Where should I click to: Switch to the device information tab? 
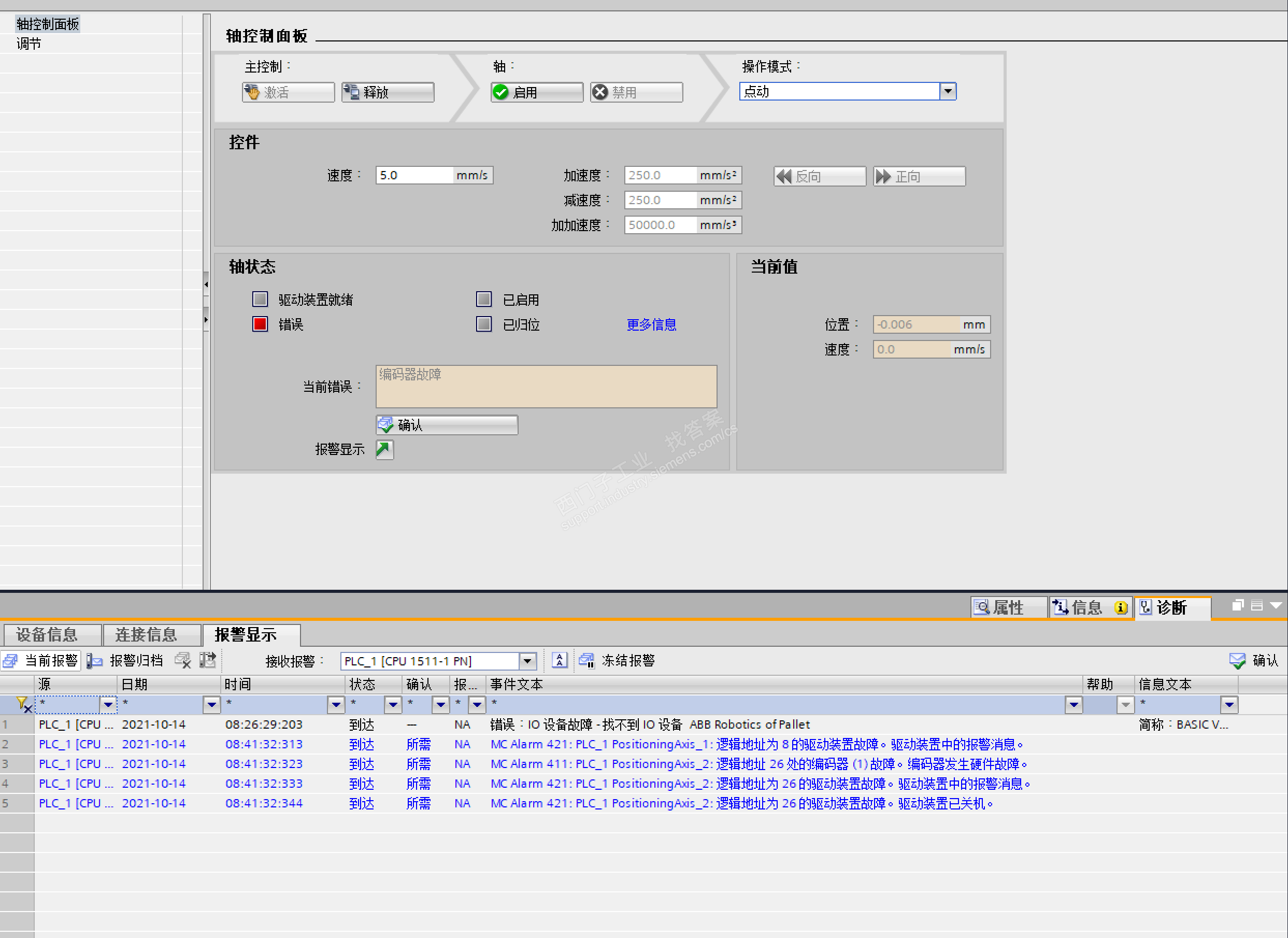click(x=47, y=635)
